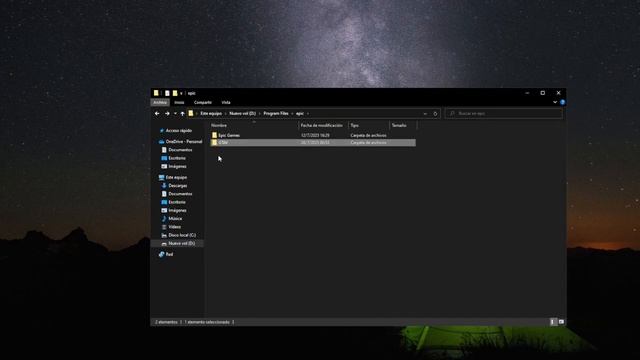Image resolution: width=640 pixels, height=360 pixels.
Task: Expand the chevron after 'epic' in path
Action: click(308, 113)
